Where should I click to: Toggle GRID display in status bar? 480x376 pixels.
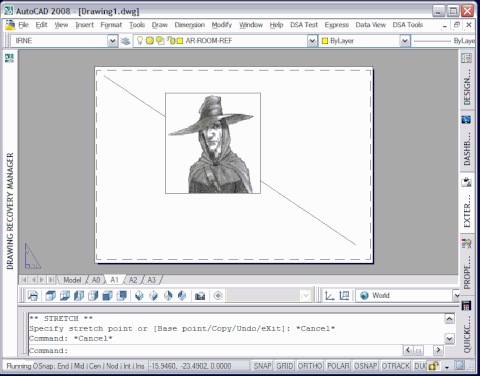[284, 366]
